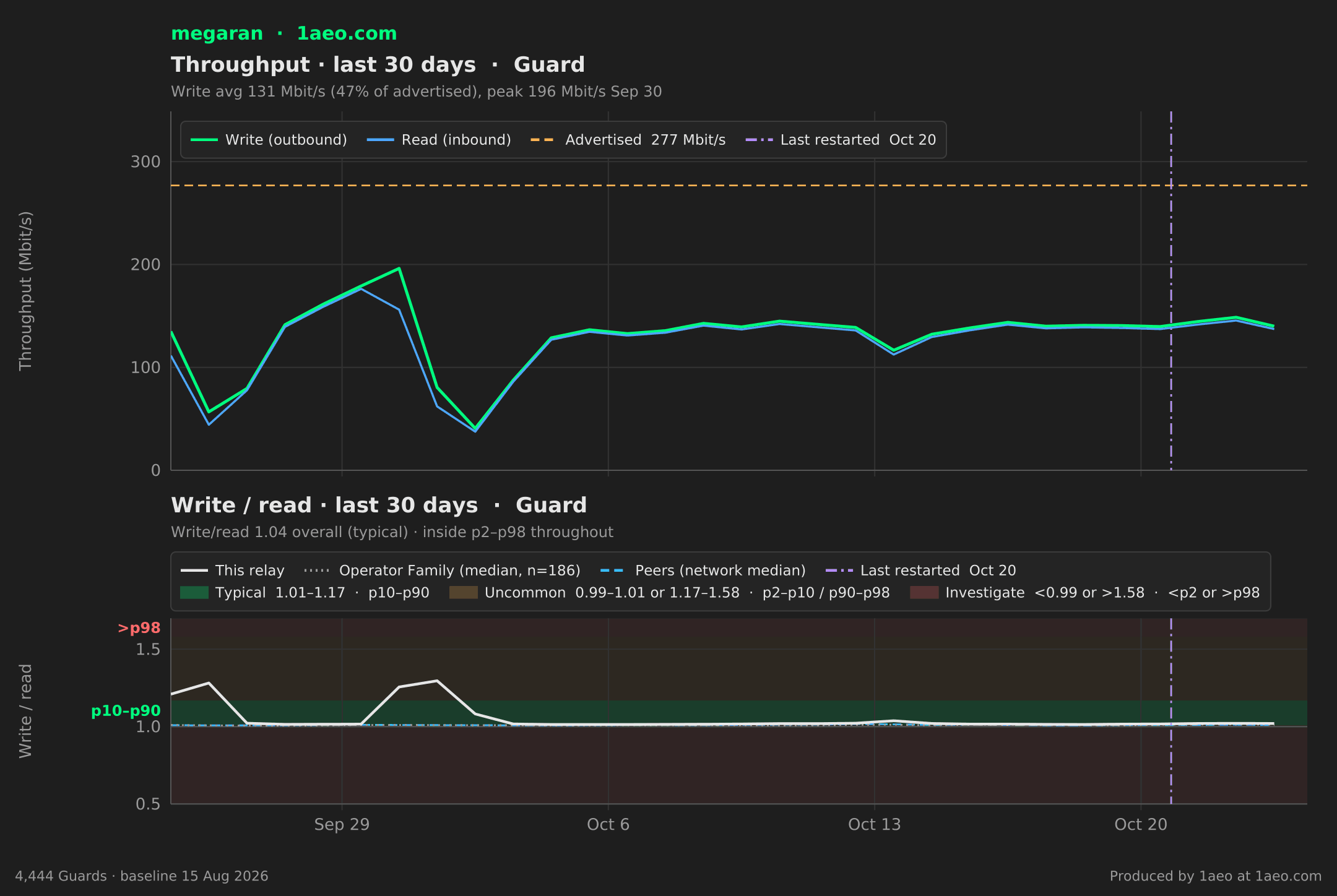Select the Write (outbound) legend entry
The width and height of the screenshot is (1337, 896).
(269, 140)
